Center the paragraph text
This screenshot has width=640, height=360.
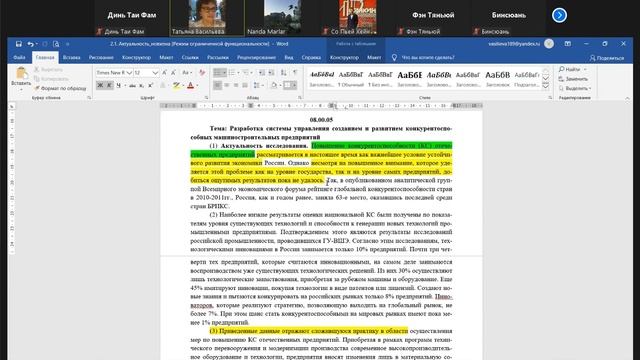tap(227, 85)
